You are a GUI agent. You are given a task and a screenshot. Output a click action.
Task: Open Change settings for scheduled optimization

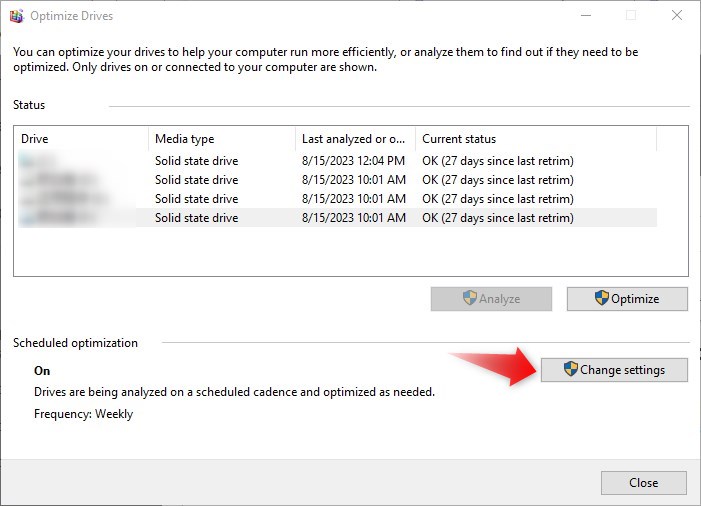pyautogui.click(x=615, y=370)
